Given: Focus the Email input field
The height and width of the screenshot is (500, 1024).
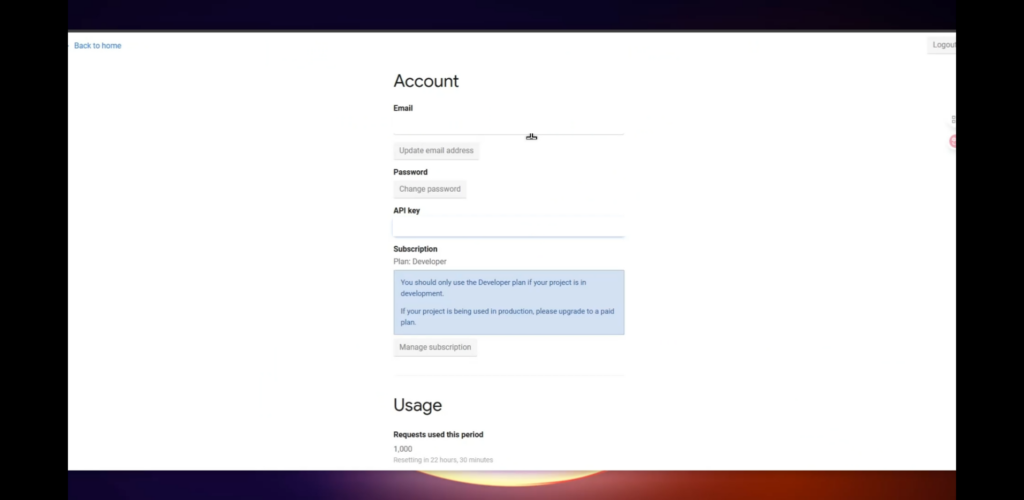Looking at the screenshot, I should [508, 125].
